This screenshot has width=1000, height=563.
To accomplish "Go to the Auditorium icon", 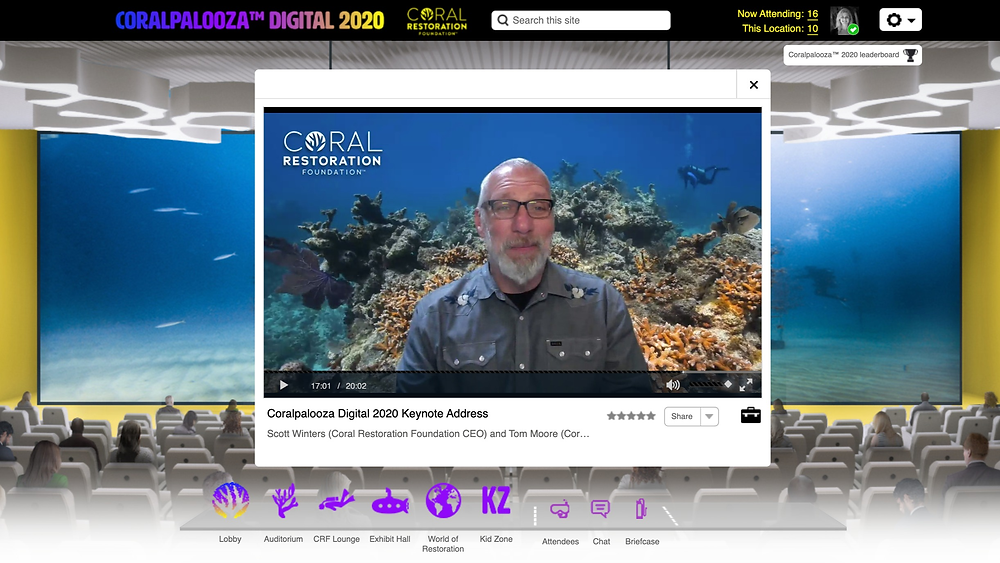I will [284, 500].
